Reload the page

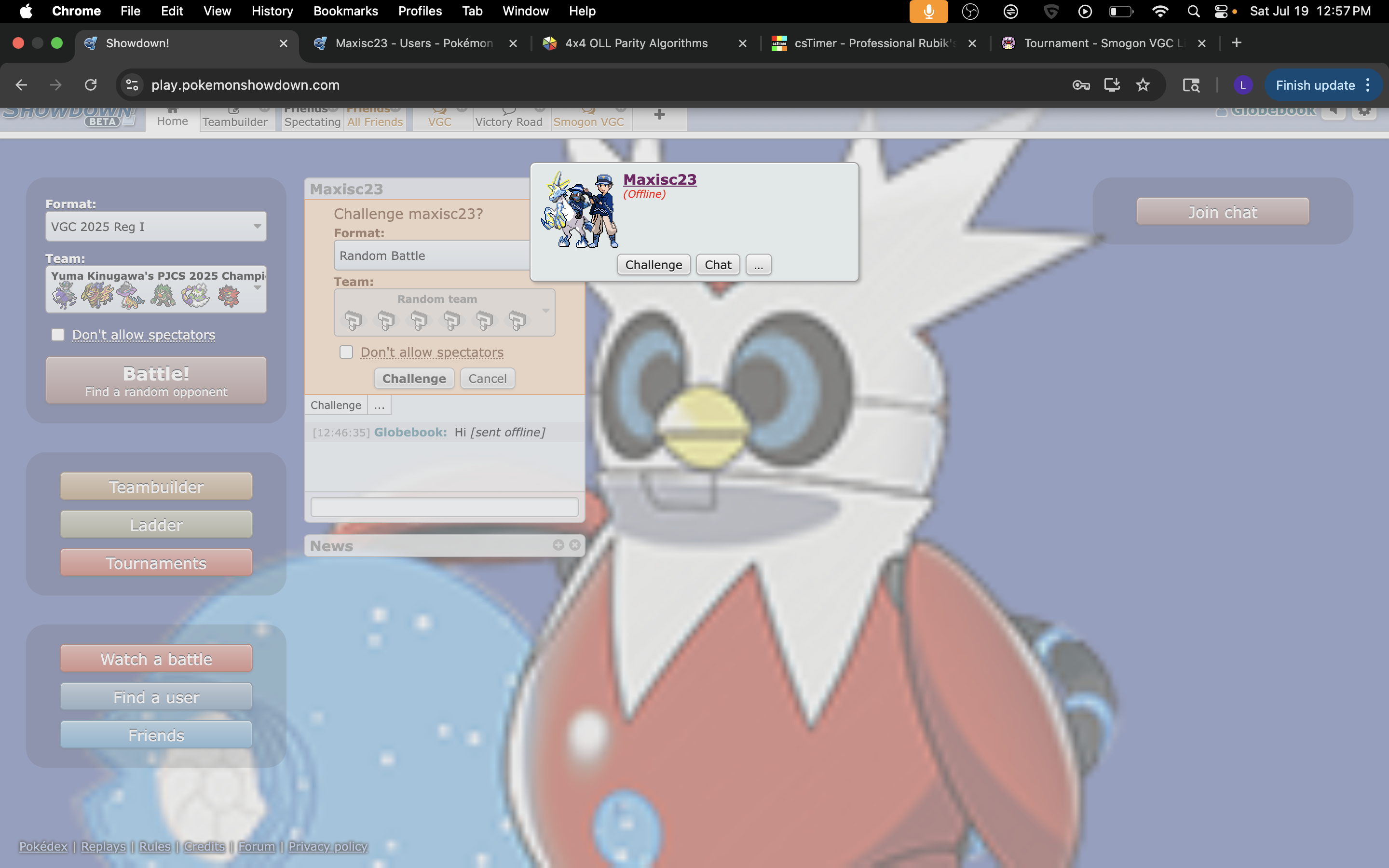click(x=91, y=85)
